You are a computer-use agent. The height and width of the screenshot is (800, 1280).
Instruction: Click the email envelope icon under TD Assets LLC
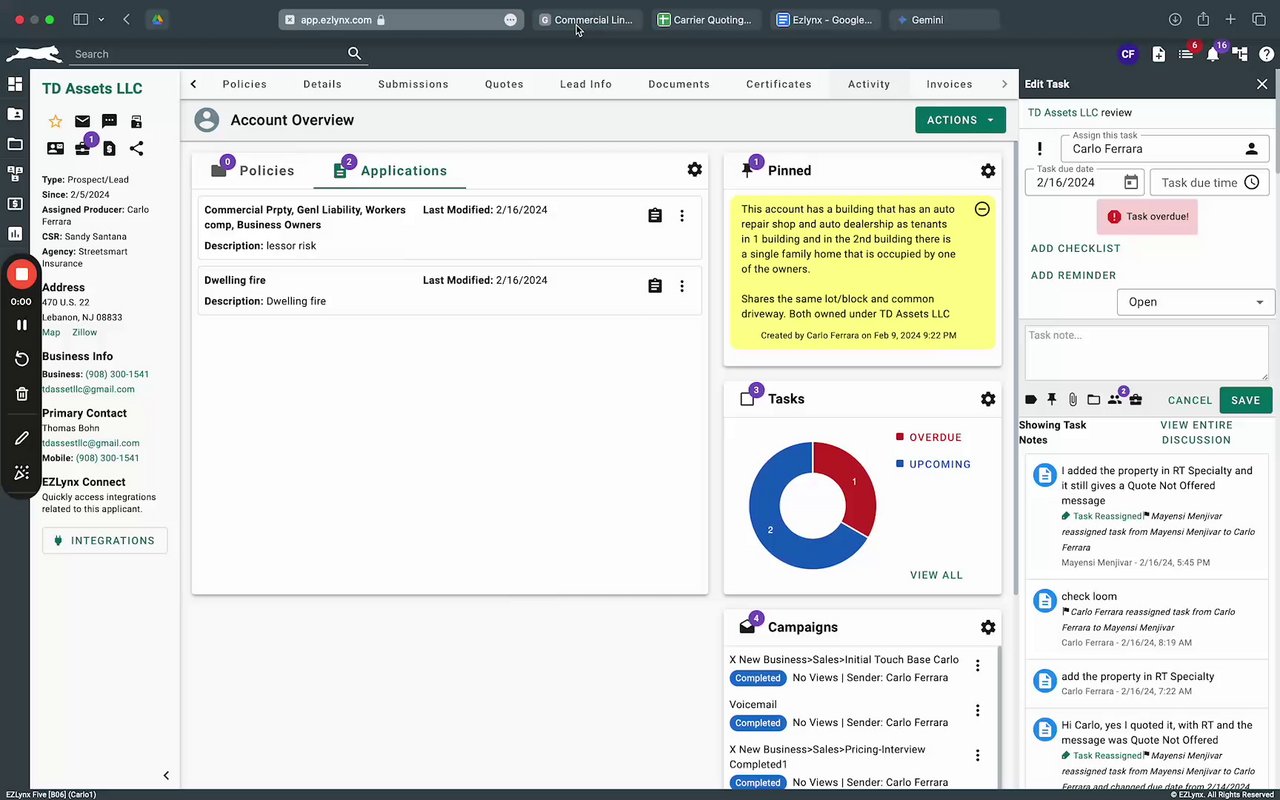pyautogui.click(x=82, y=121)
